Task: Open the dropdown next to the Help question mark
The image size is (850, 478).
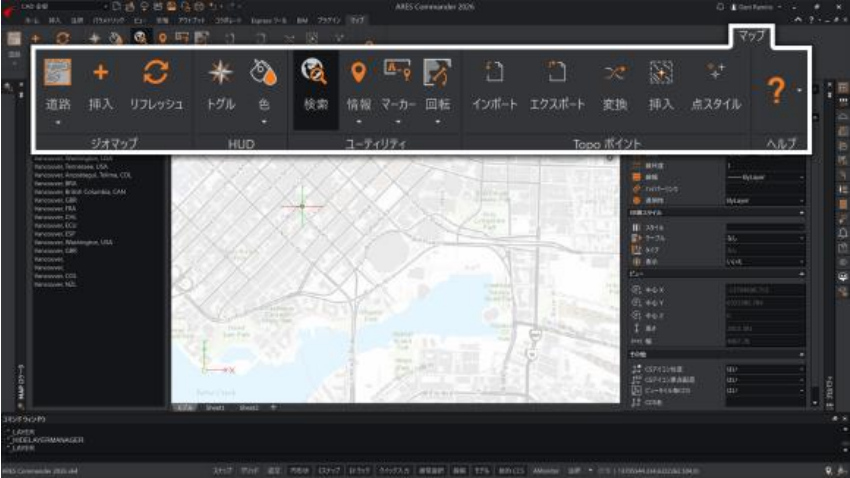Action: click(x=799, y=90)
